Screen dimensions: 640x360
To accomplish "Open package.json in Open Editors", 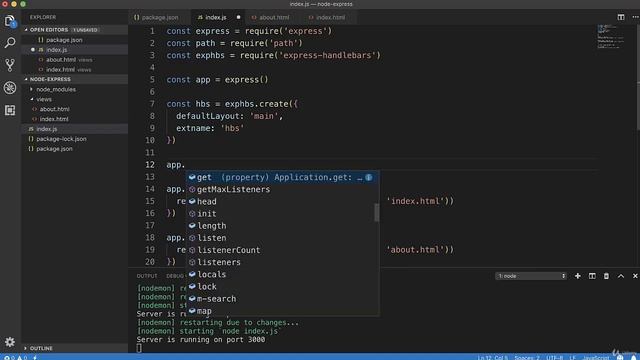I will pyautogui.click(x=64, y=40).
